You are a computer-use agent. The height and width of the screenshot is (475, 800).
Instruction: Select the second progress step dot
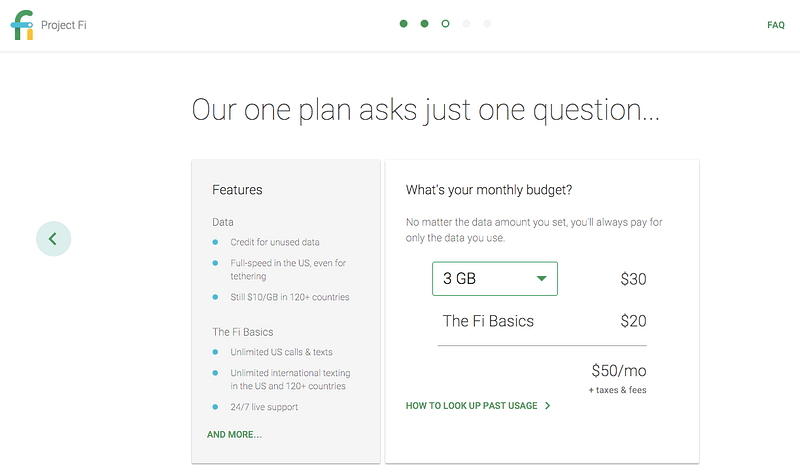(424, 23)
